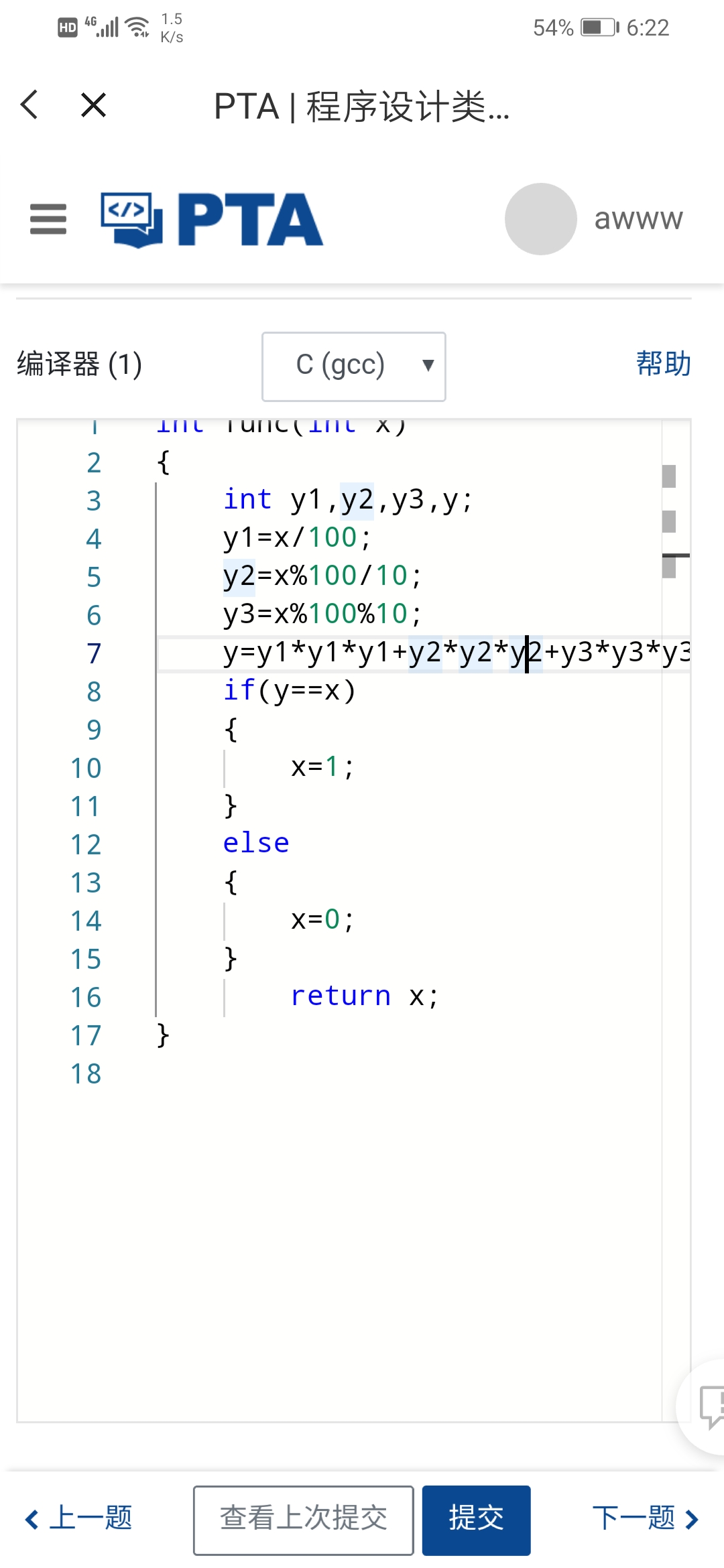Go to 下一题 next question
This screenshot has width=724, height=1568.
click(x=646, y=1518)
